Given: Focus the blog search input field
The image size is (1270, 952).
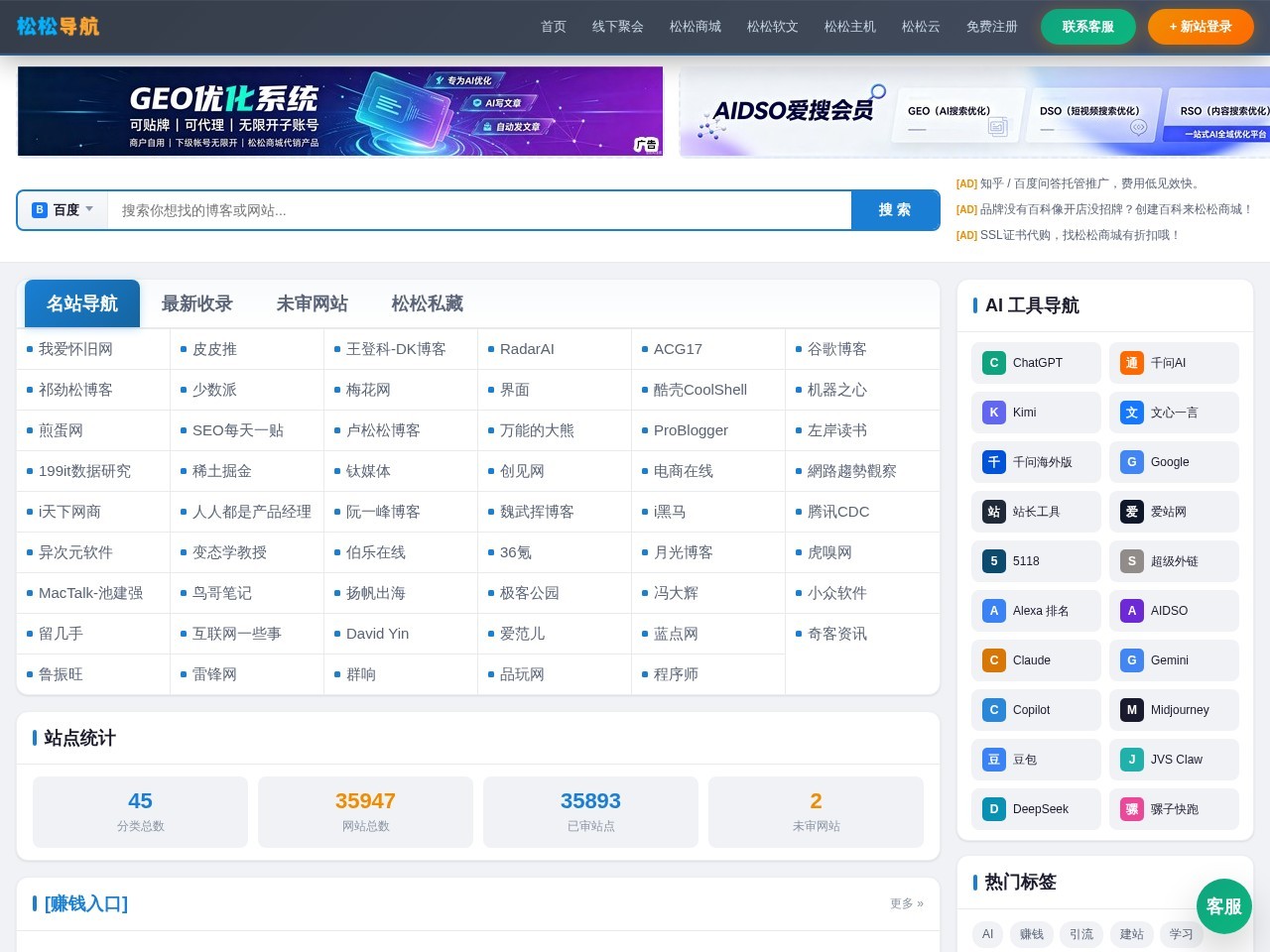Looking at the screenshot, I should [x=479, y=210].
